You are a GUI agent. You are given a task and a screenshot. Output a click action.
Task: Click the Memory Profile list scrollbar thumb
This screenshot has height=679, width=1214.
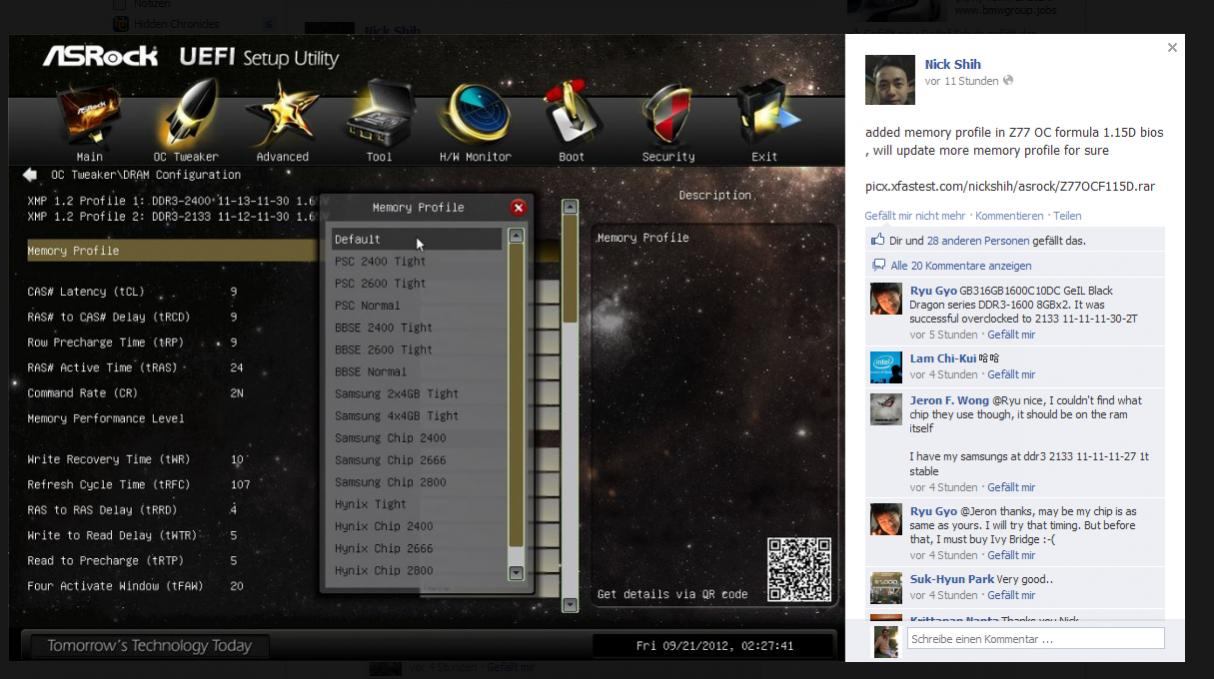(x=516, y=396)
